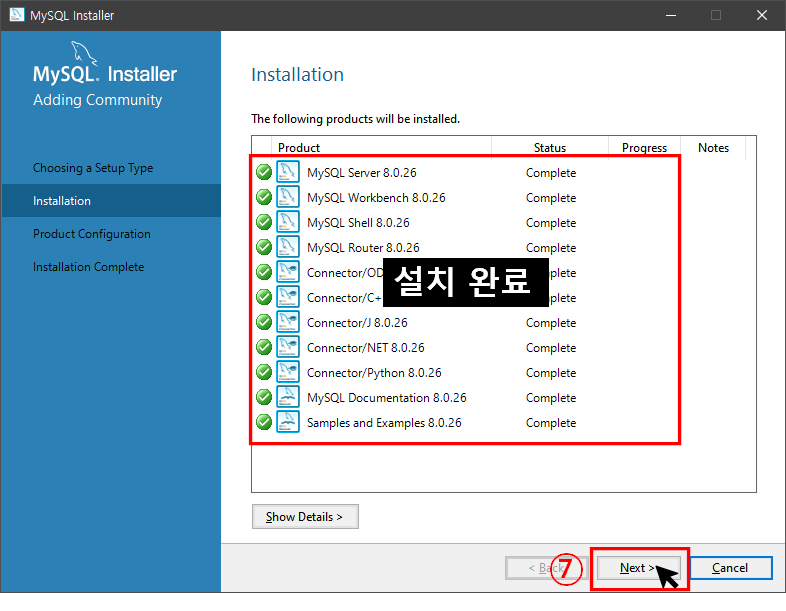
Task: Select the Connector/Python 8.0.26 row text
Action: (x=374, y=373)
